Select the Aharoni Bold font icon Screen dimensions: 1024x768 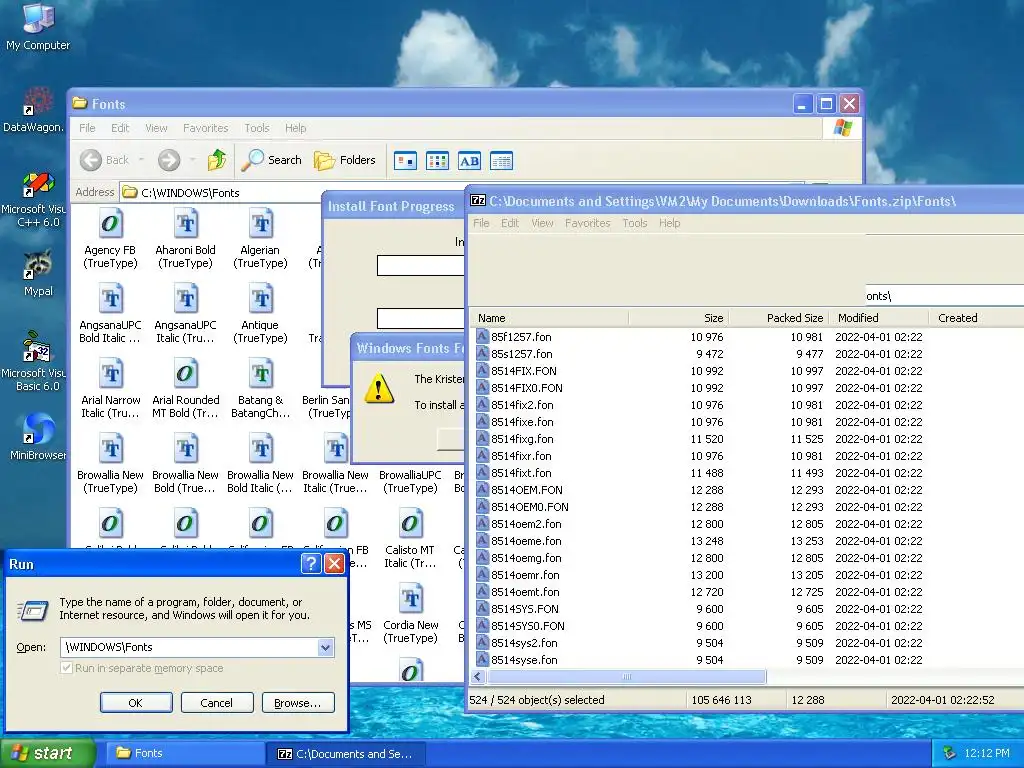[x=185, y=239]
